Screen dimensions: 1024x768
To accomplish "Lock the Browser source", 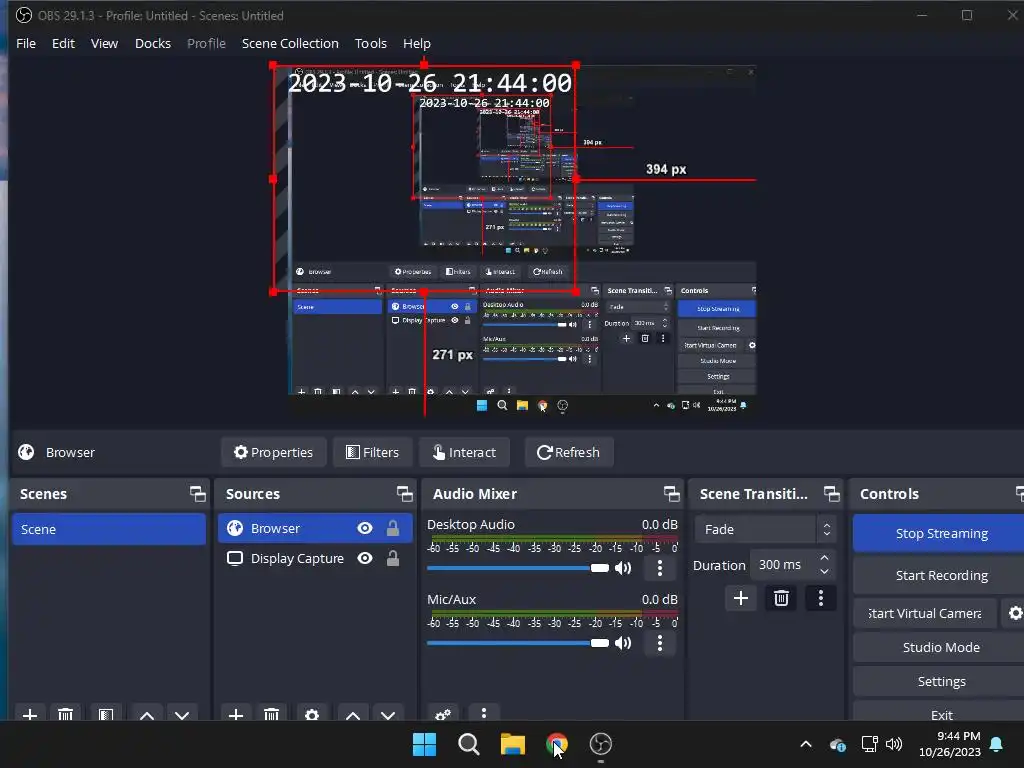I will tap(392, 528).
